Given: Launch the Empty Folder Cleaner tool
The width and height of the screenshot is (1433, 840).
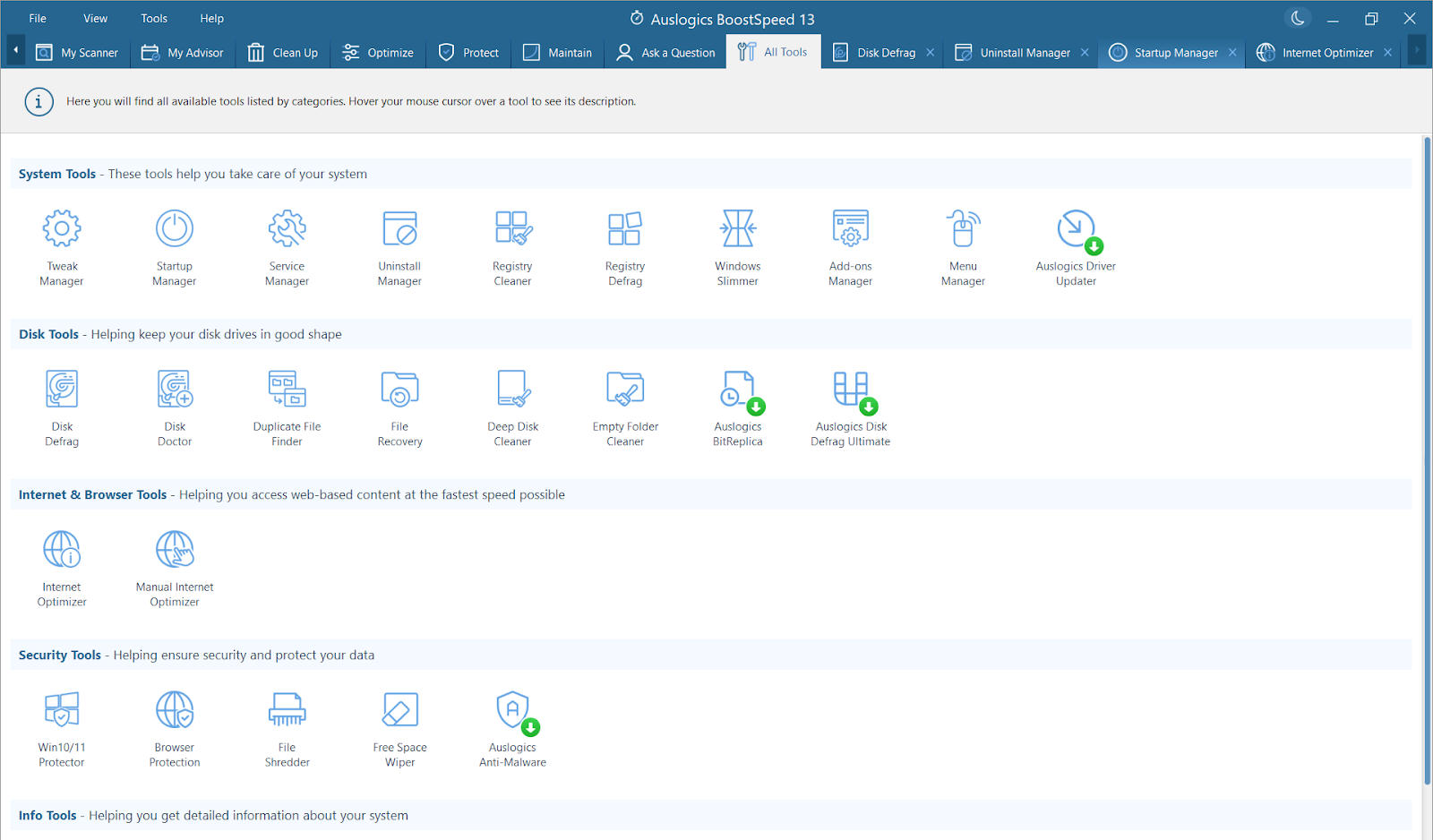Looking at the screenshot, I should click(x=625, y=408).
